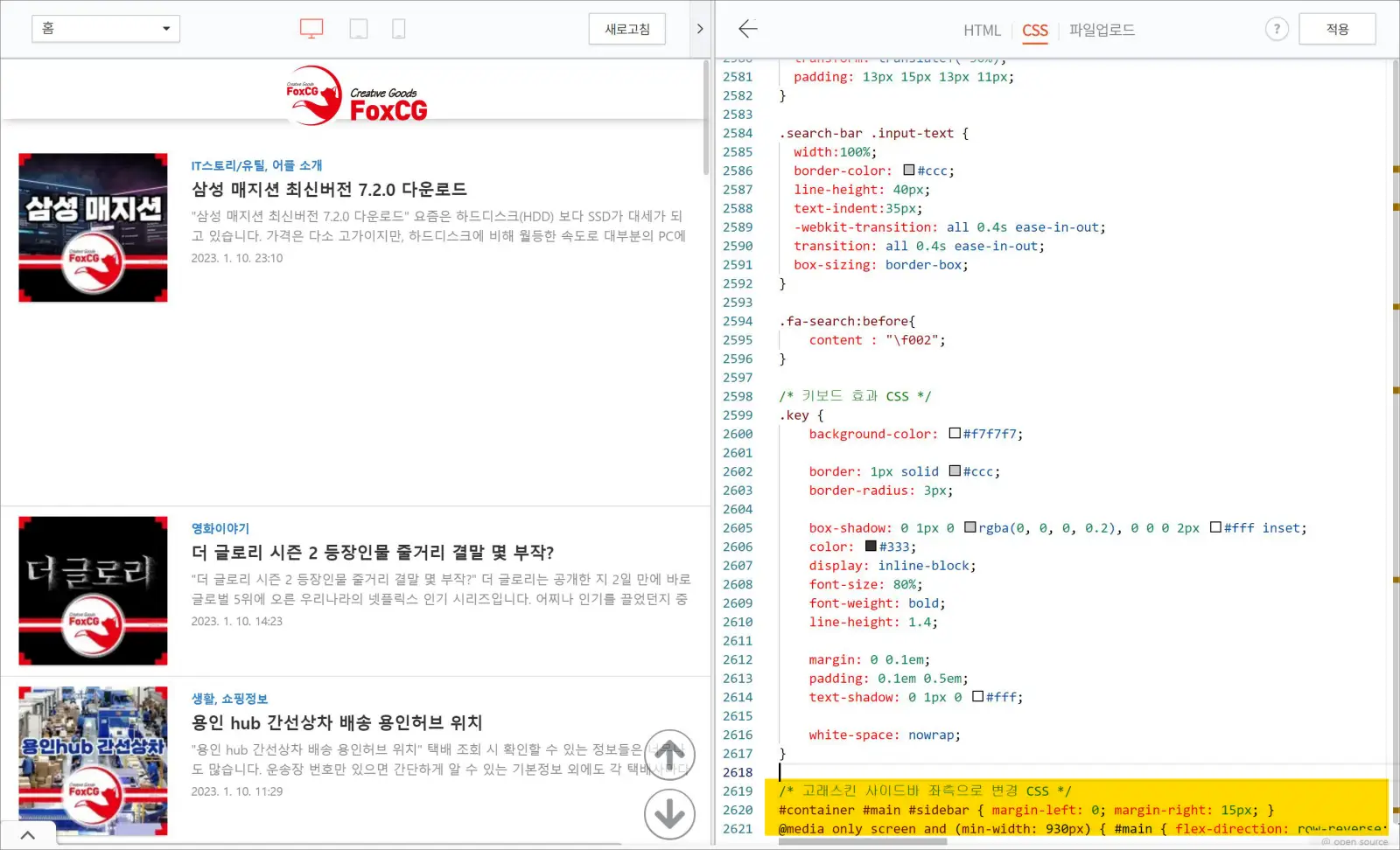Click line number 2599 in gutter
Screen dimensions: 1400x850
[x=738, y=415]
